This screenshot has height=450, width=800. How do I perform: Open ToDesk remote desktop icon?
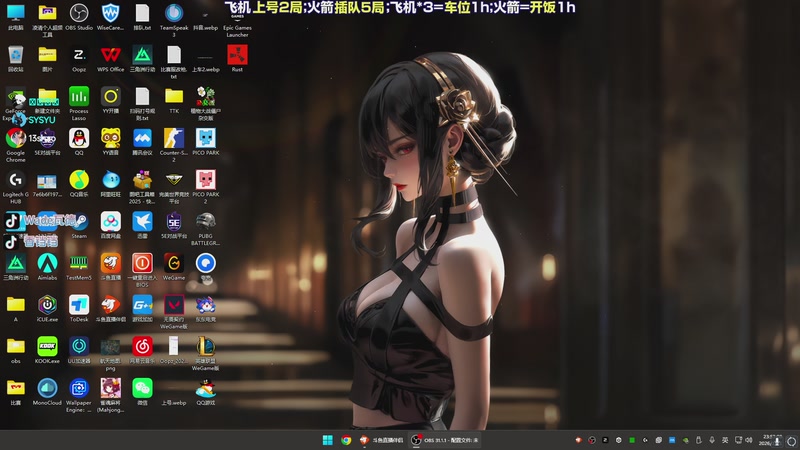(79, 305)
